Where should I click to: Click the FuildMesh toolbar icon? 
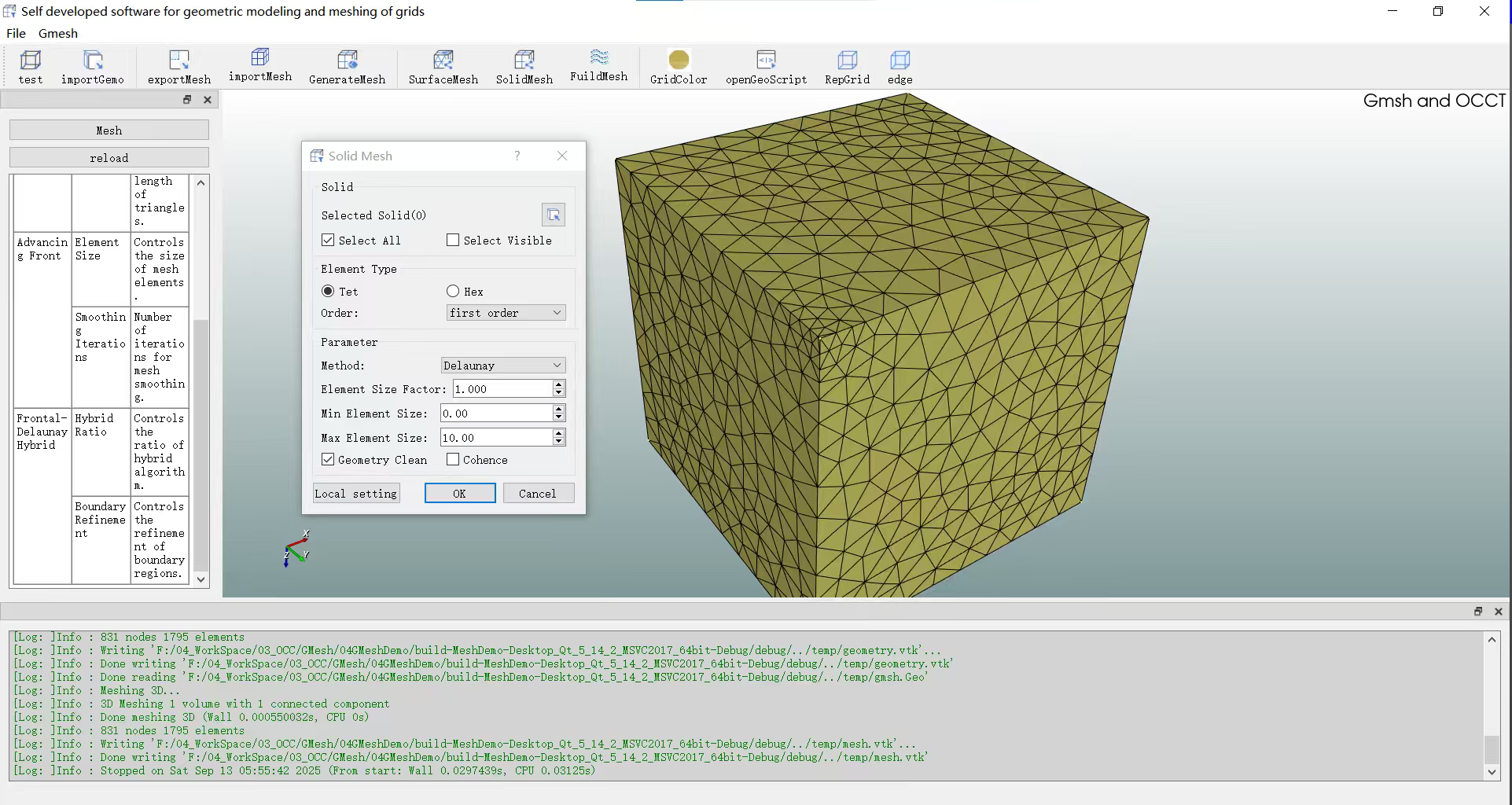598,59
